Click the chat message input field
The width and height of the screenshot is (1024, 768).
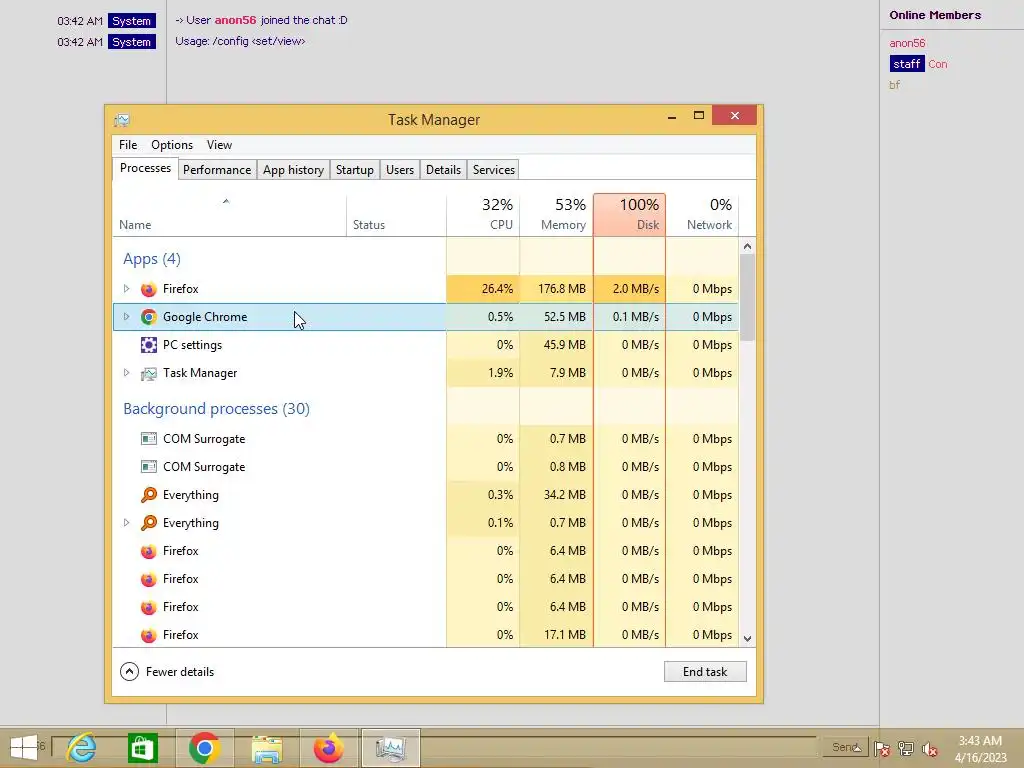pyautogui.click(x=434, y=746)
